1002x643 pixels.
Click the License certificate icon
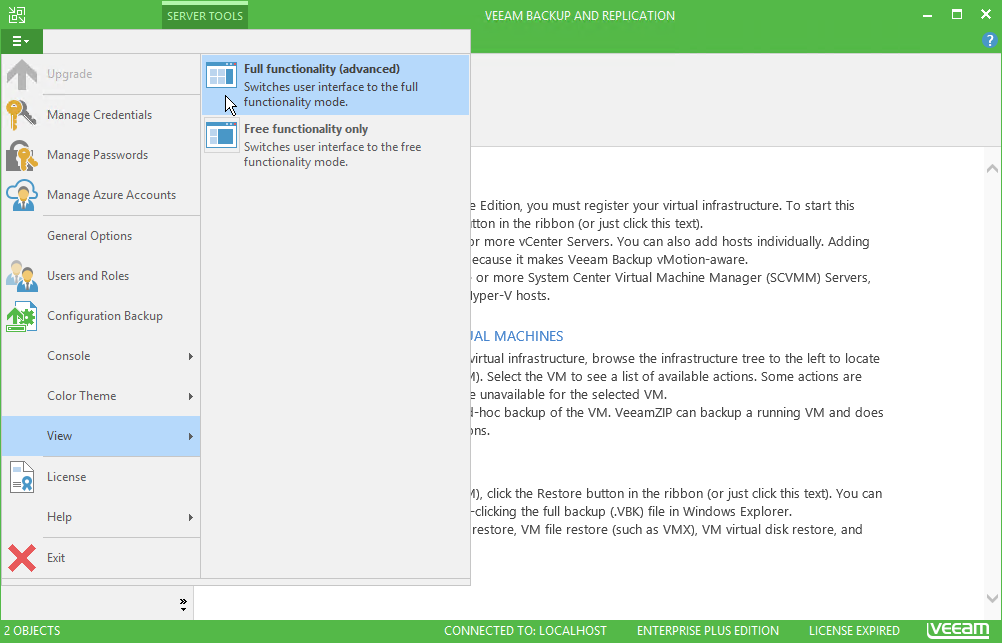tap(21, 477)
